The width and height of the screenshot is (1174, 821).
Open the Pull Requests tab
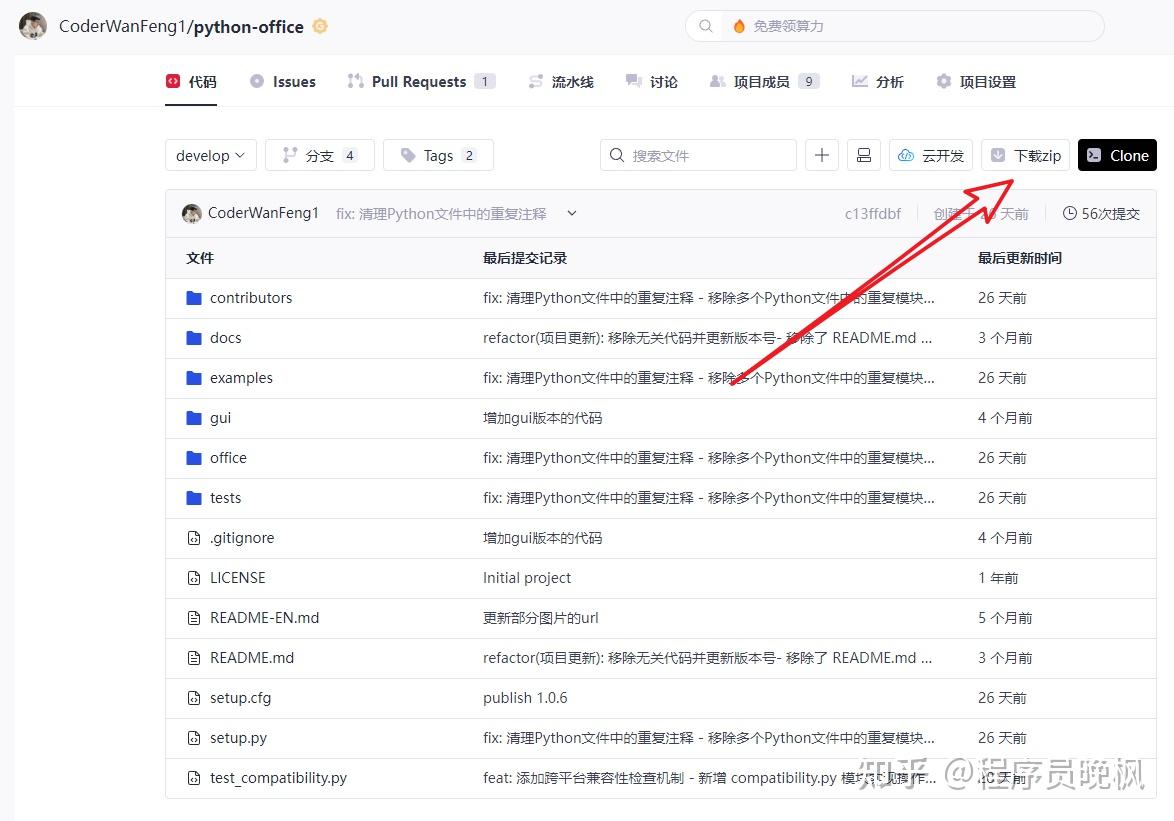pos(420,81)
